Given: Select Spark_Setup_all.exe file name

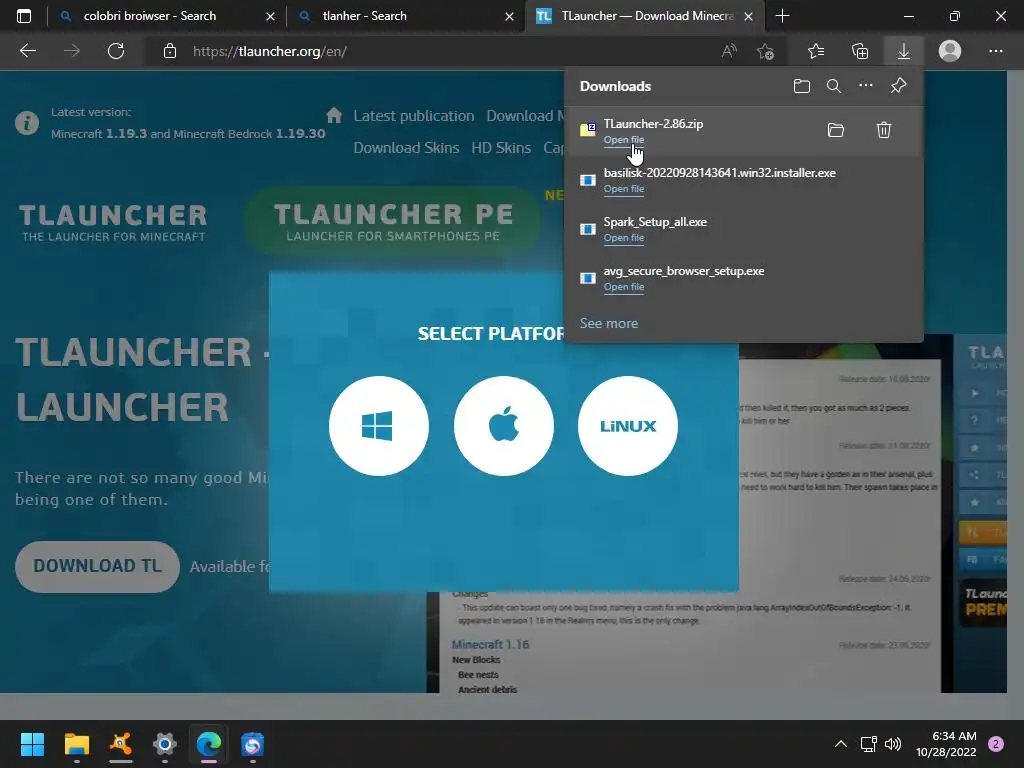Looking at the screenshot, I should [655, 222].
